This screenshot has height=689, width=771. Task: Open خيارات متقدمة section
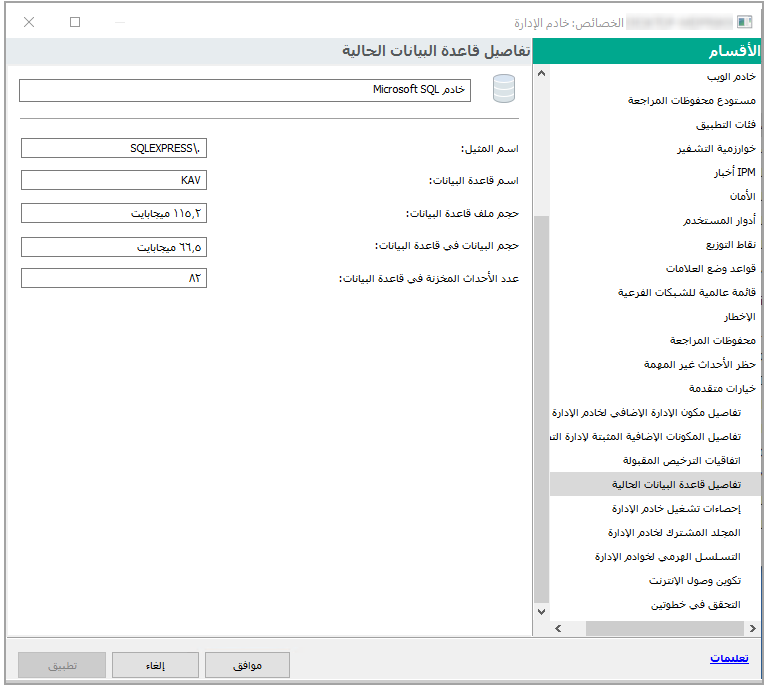click(x=722, y=388)
